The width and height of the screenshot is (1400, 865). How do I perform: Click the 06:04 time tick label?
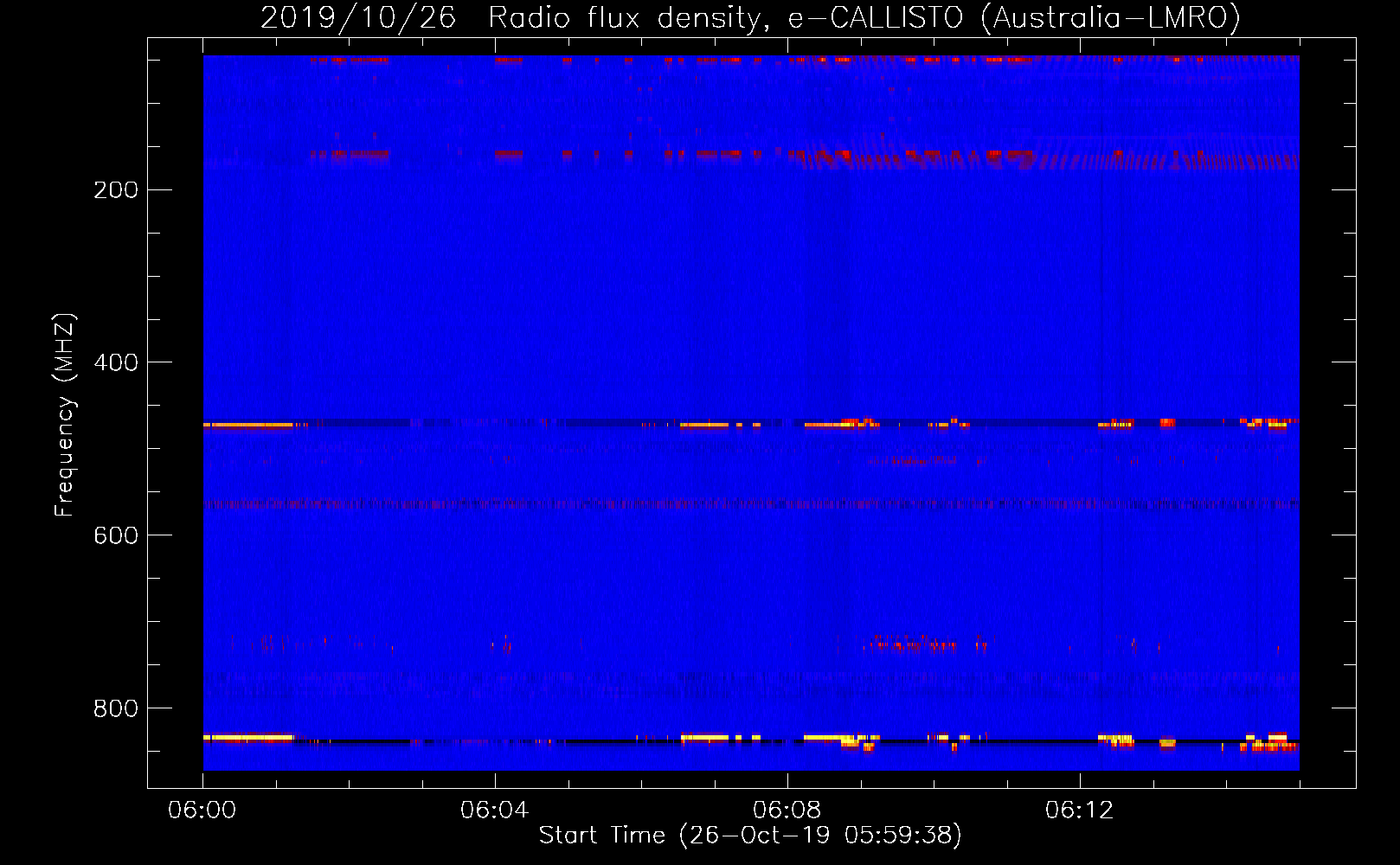(495, 810)
